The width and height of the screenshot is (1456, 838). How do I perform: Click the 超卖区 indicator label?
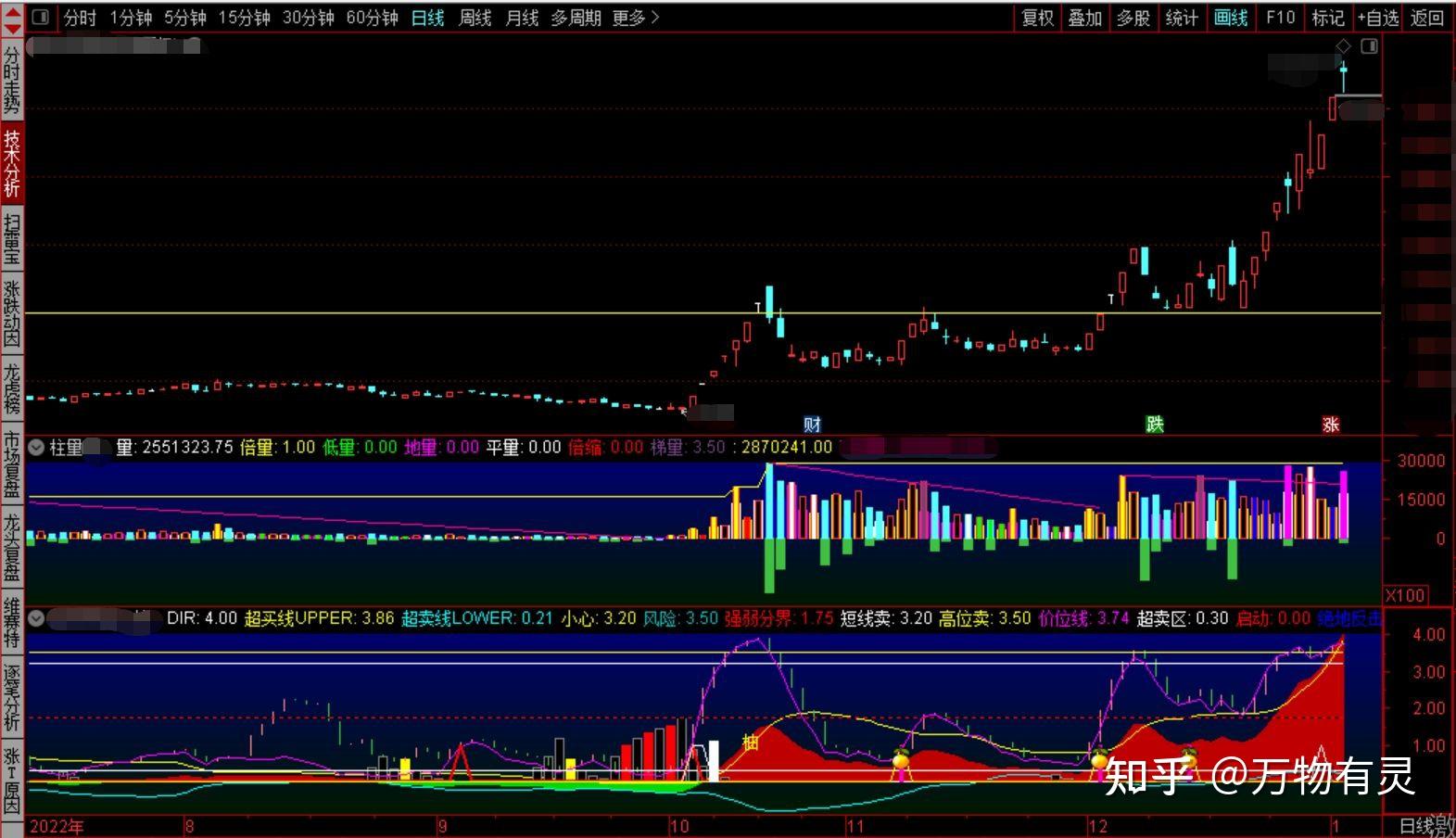(x=1183, y=618)
